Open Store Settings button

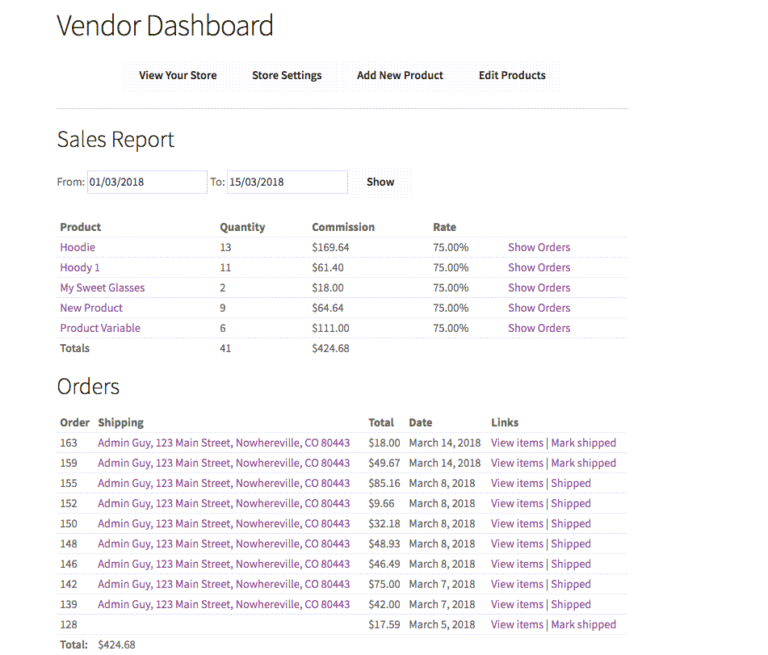click(x=287, y=75)
